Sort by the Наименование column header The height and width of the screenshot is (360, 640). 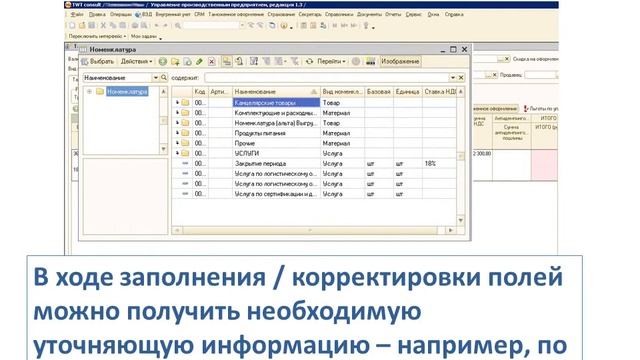tap(276, 92)
